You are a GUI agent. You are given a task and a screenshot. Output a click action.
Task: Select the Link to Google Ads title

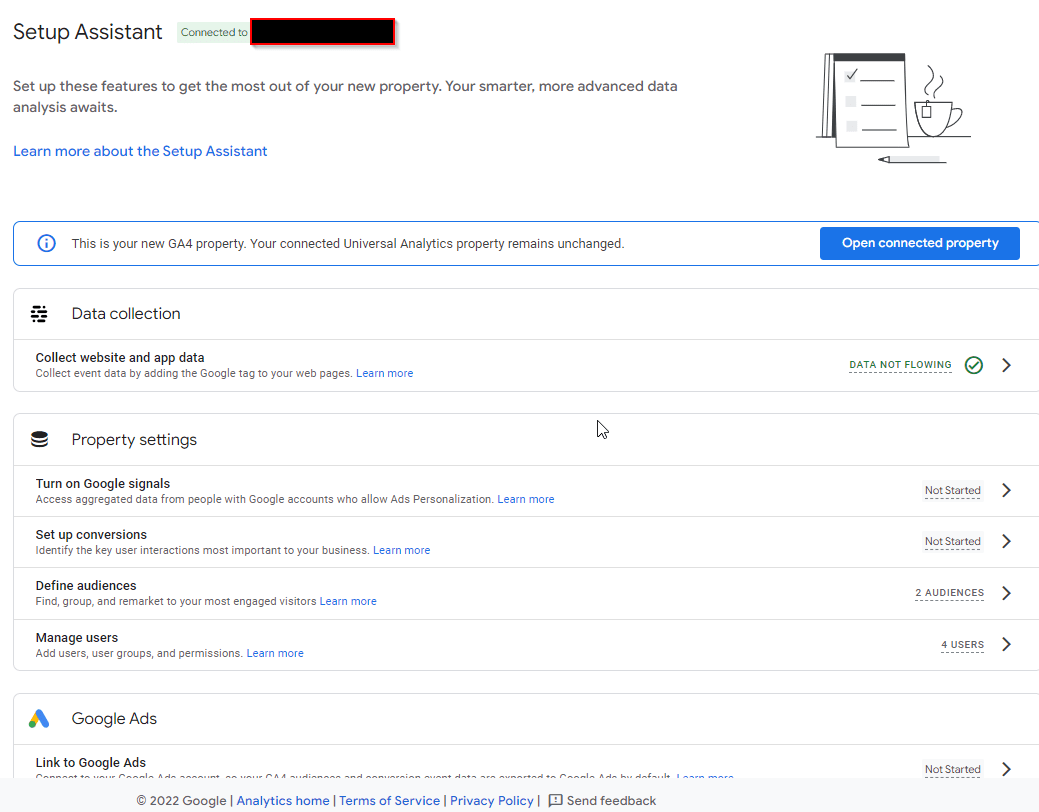91,763
